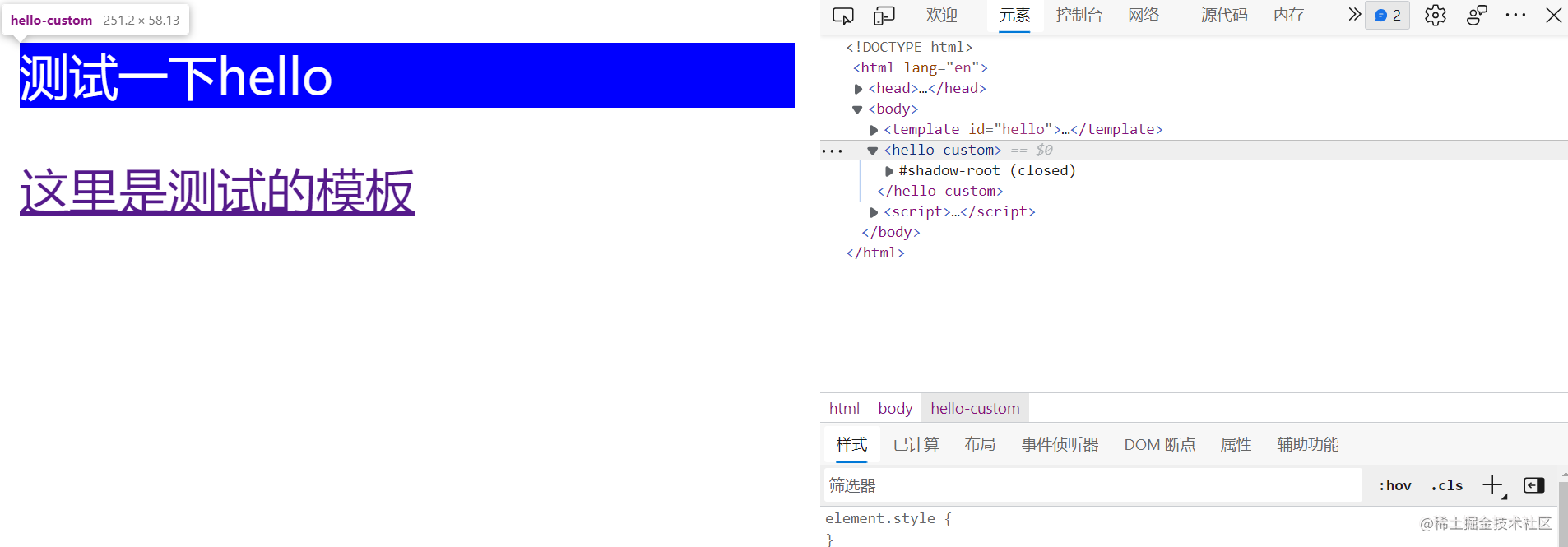This screenshot has height=547, width=1568.
Task: Focus the 筛选器 filter input
Action: [x=1092, y=485]
